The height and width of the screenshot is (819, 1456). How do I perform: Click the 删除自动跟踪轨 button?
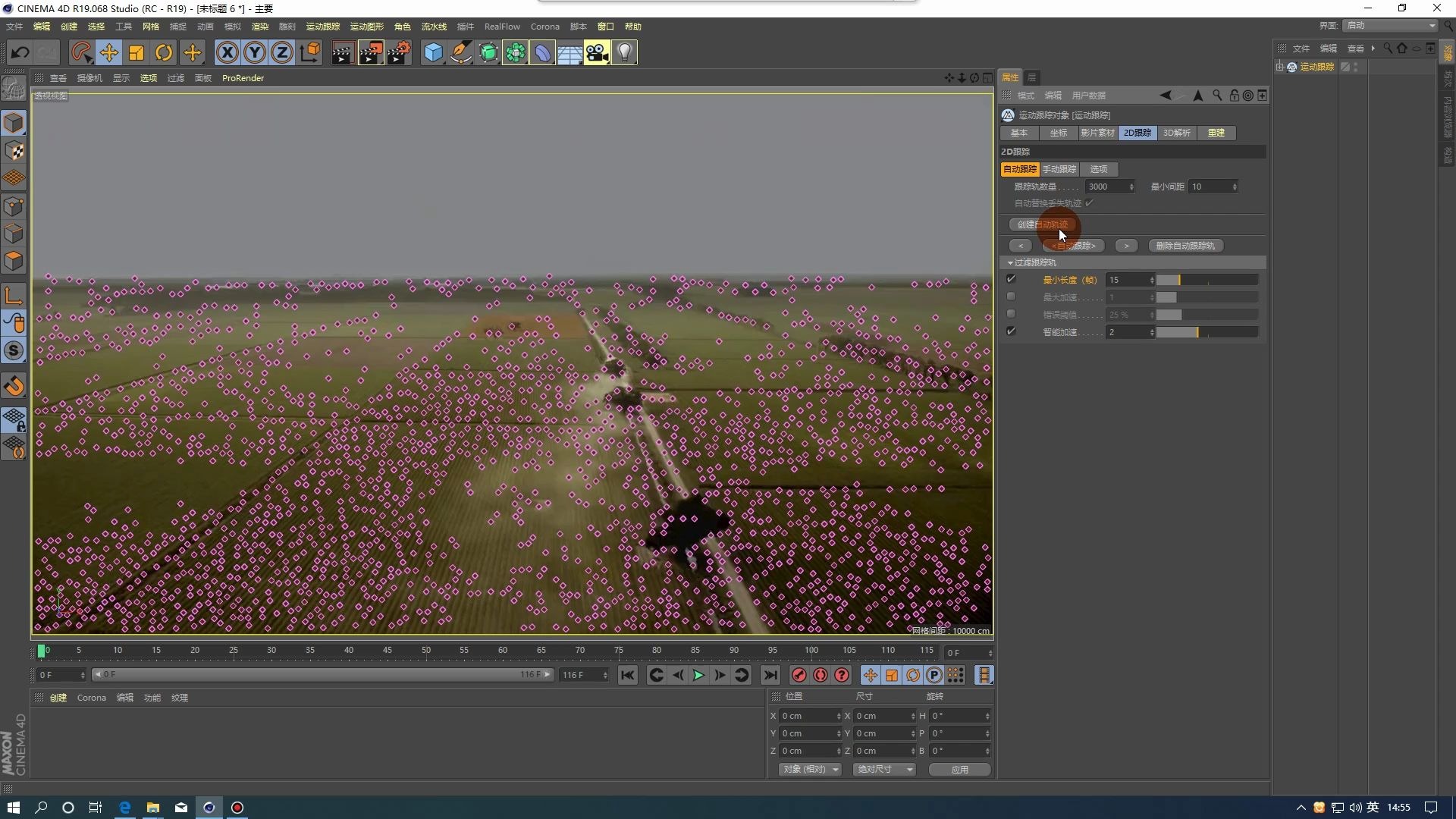pos(1185,245)
